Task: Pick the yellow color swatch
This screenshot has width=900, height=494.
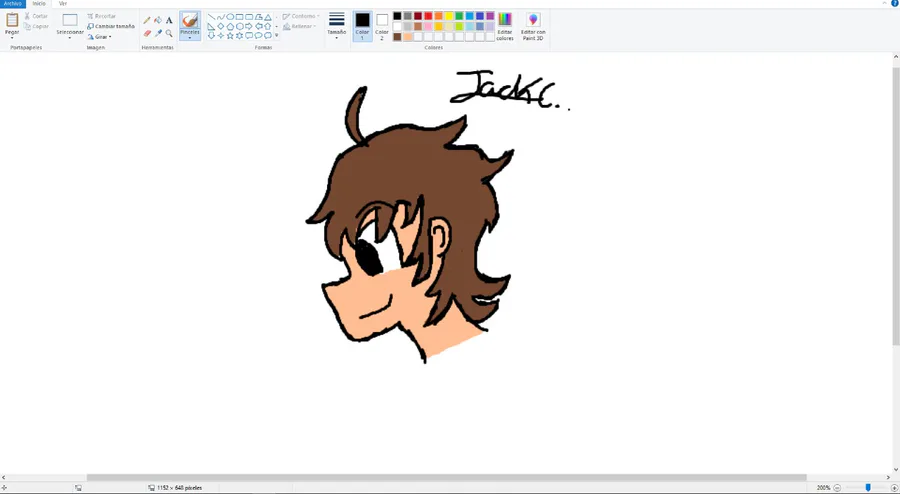Action: click(449, 16)
